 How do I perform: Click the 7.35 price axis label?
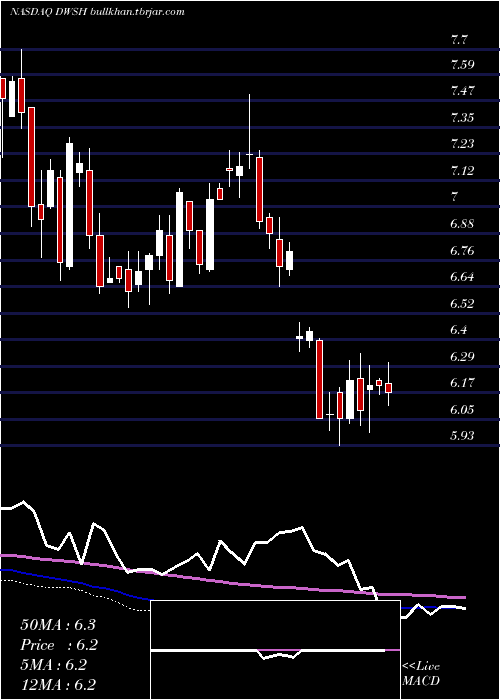462,118
